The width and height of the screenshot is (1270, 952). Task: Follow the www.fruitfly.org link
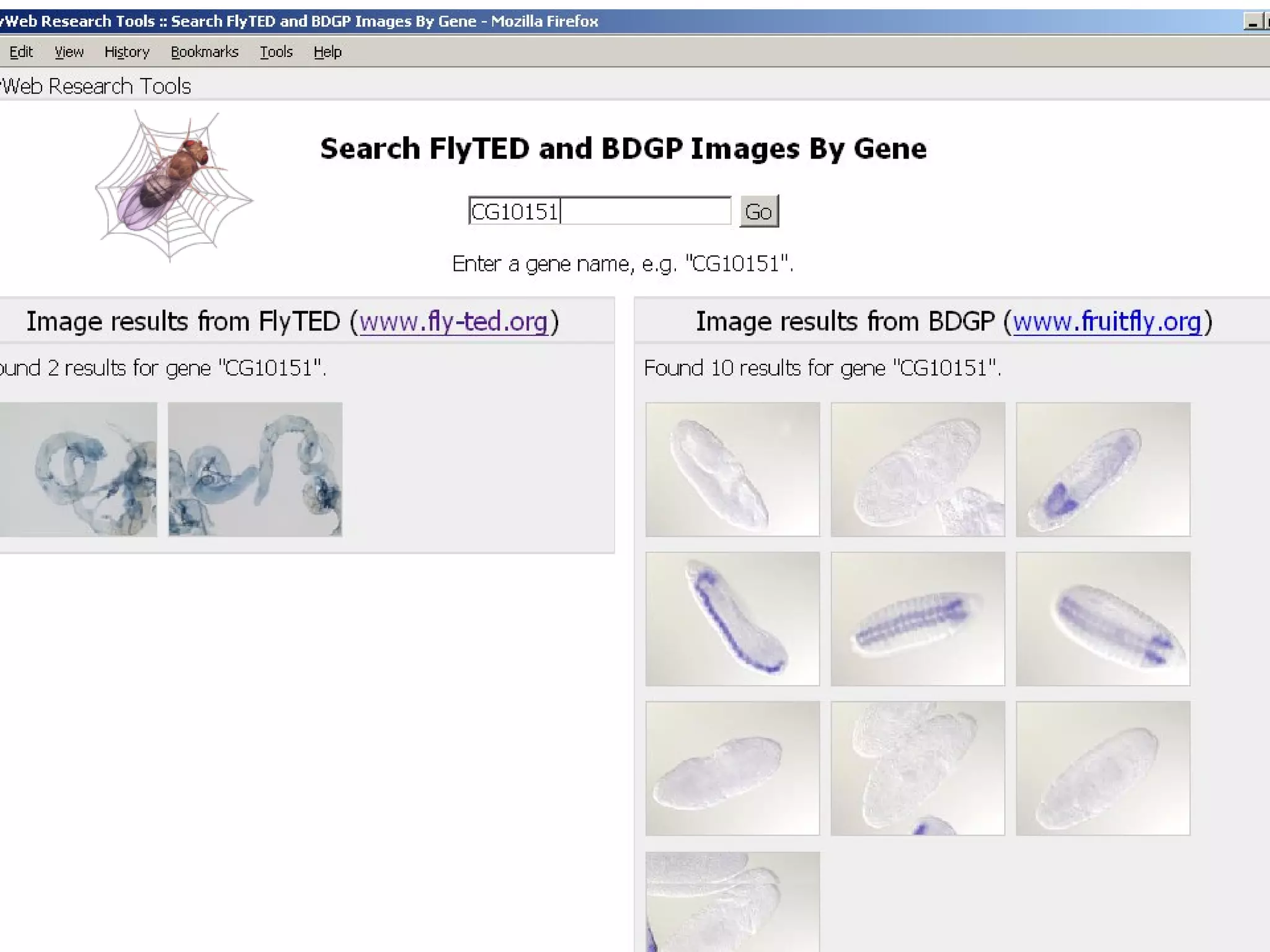(x=1107, y=322)
